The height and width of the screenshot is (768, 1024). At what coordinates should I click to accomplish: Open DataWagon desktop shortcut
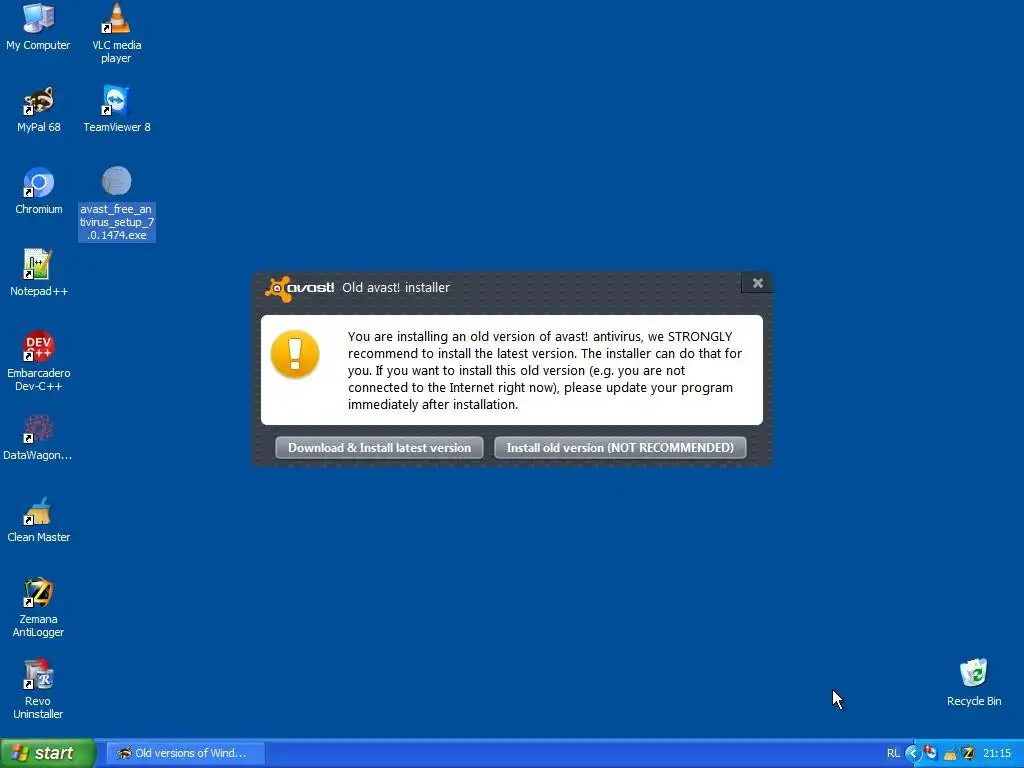point(38,437)
